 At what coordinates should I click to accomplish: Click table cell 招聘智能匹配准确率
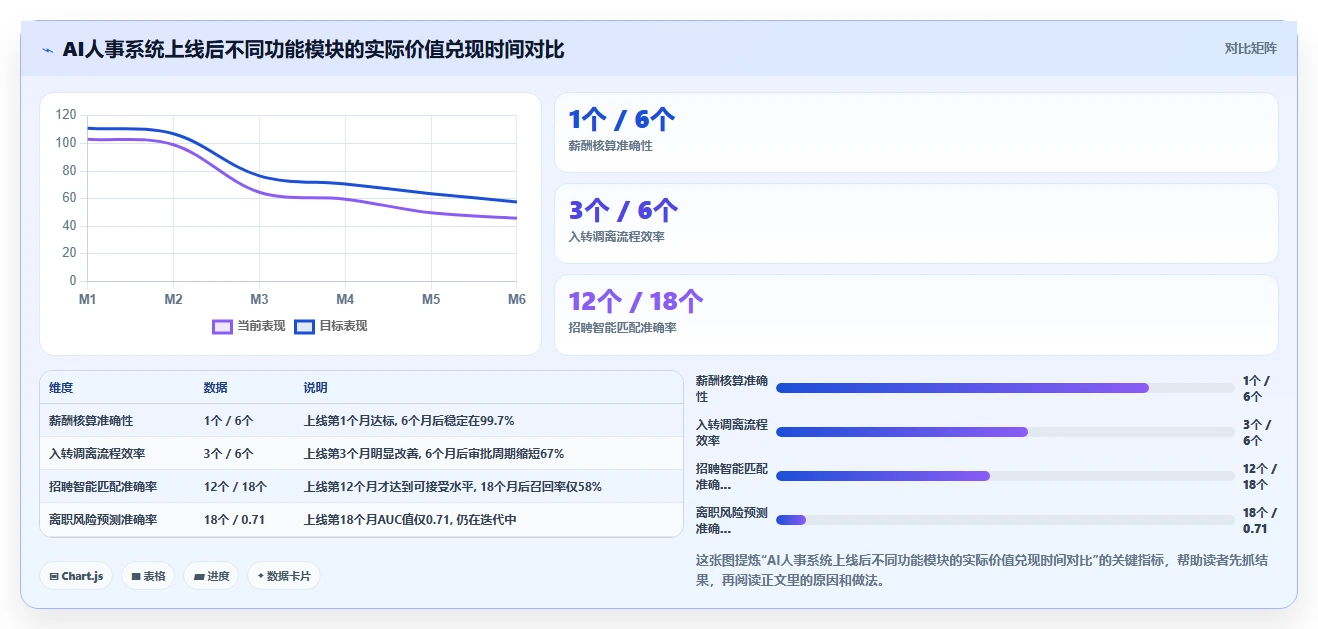point(103,487)
